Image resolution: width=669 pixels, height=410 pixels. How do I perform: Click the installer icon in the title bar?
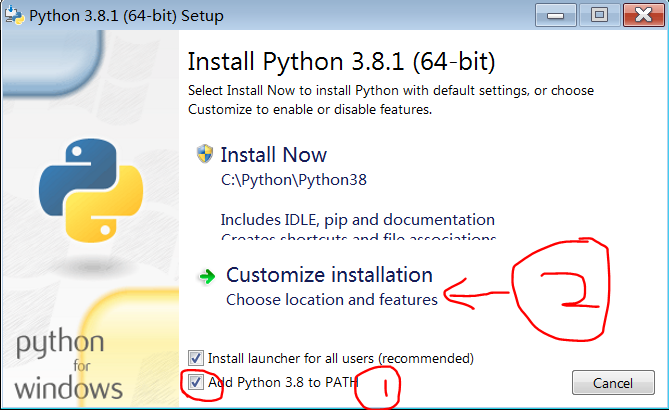pos(15,15)
